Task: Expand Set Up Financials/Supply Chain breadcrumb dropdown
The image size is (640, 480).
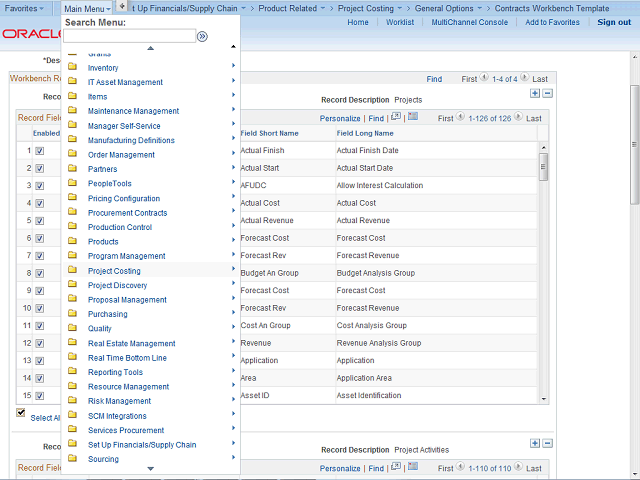Action: [244, 8]
